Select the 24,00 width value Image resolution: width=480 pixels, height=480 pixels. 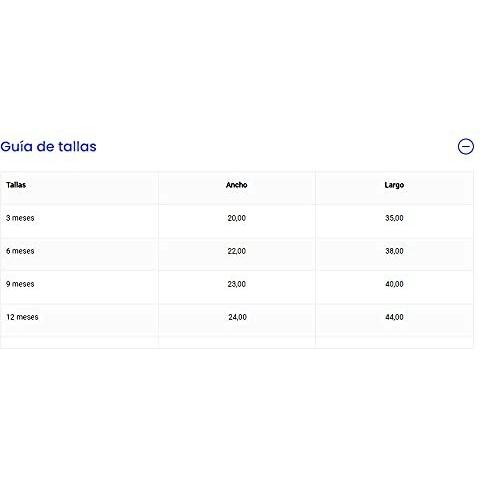point(238,317)
